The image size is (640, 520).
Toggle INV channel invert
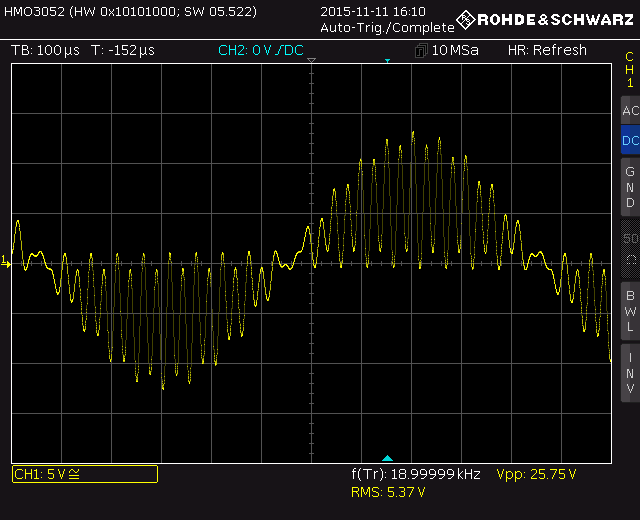629,372
